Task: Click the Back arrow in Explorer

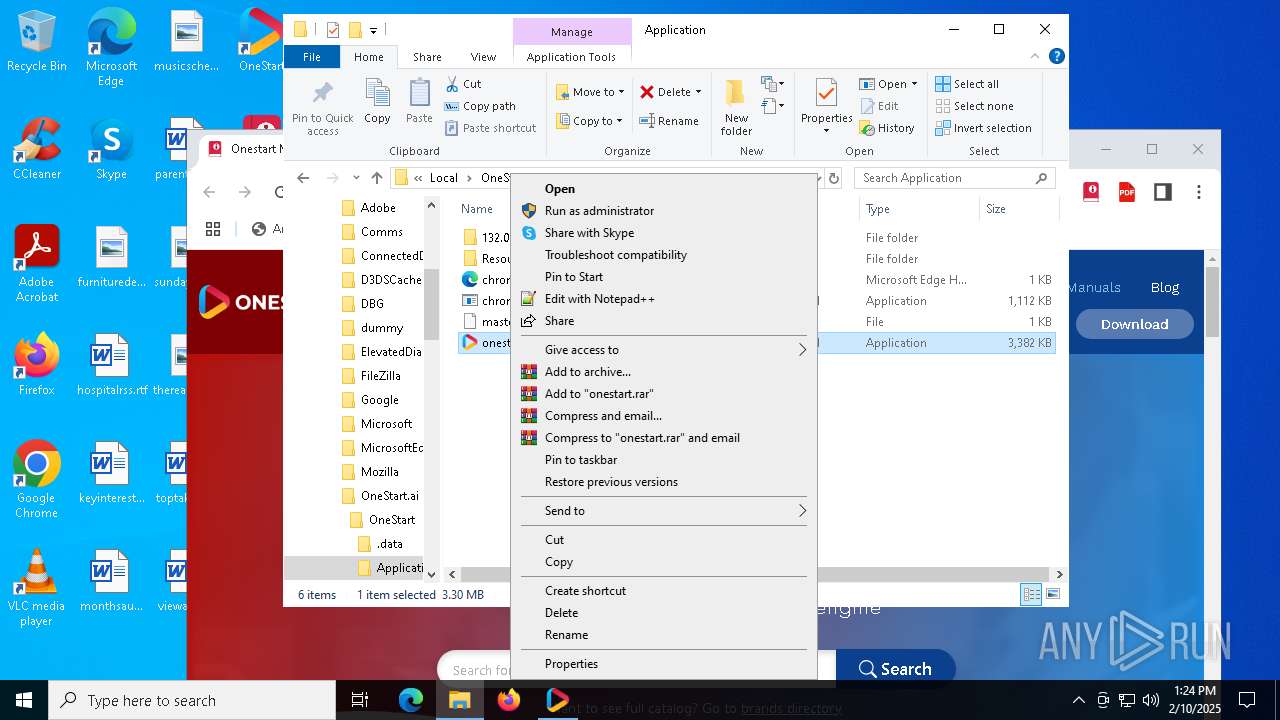Action: [x=303, y=178]
